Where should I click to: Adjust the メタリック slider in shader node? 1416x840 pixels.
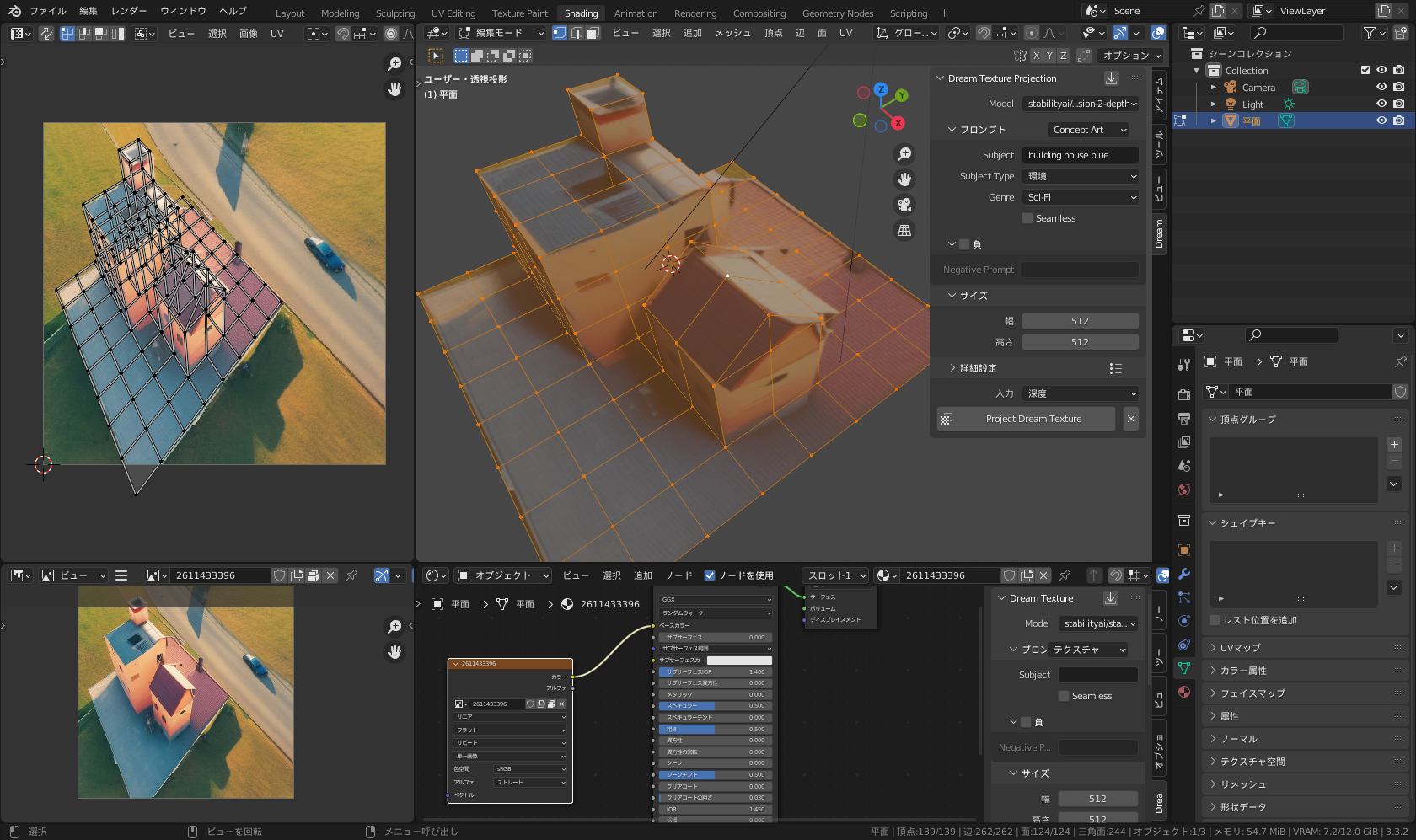(715, 694)
